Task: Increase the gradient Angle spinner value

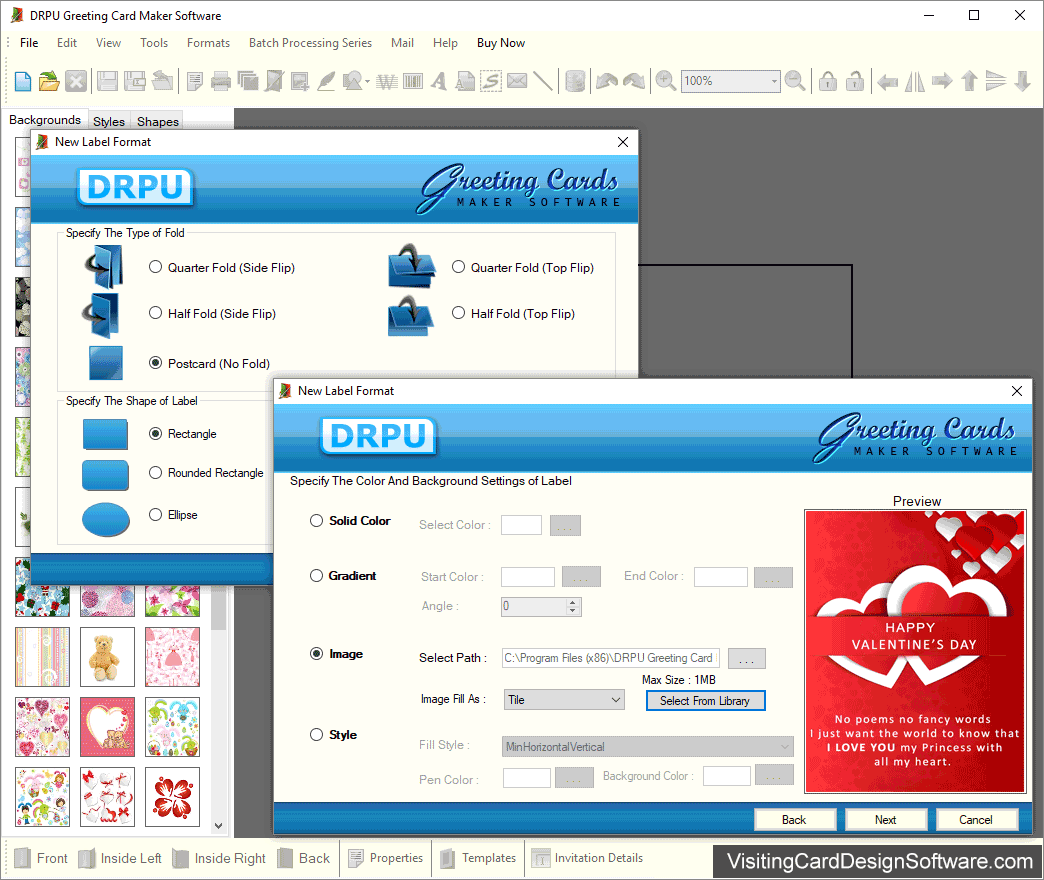Action: pos(573,602)
